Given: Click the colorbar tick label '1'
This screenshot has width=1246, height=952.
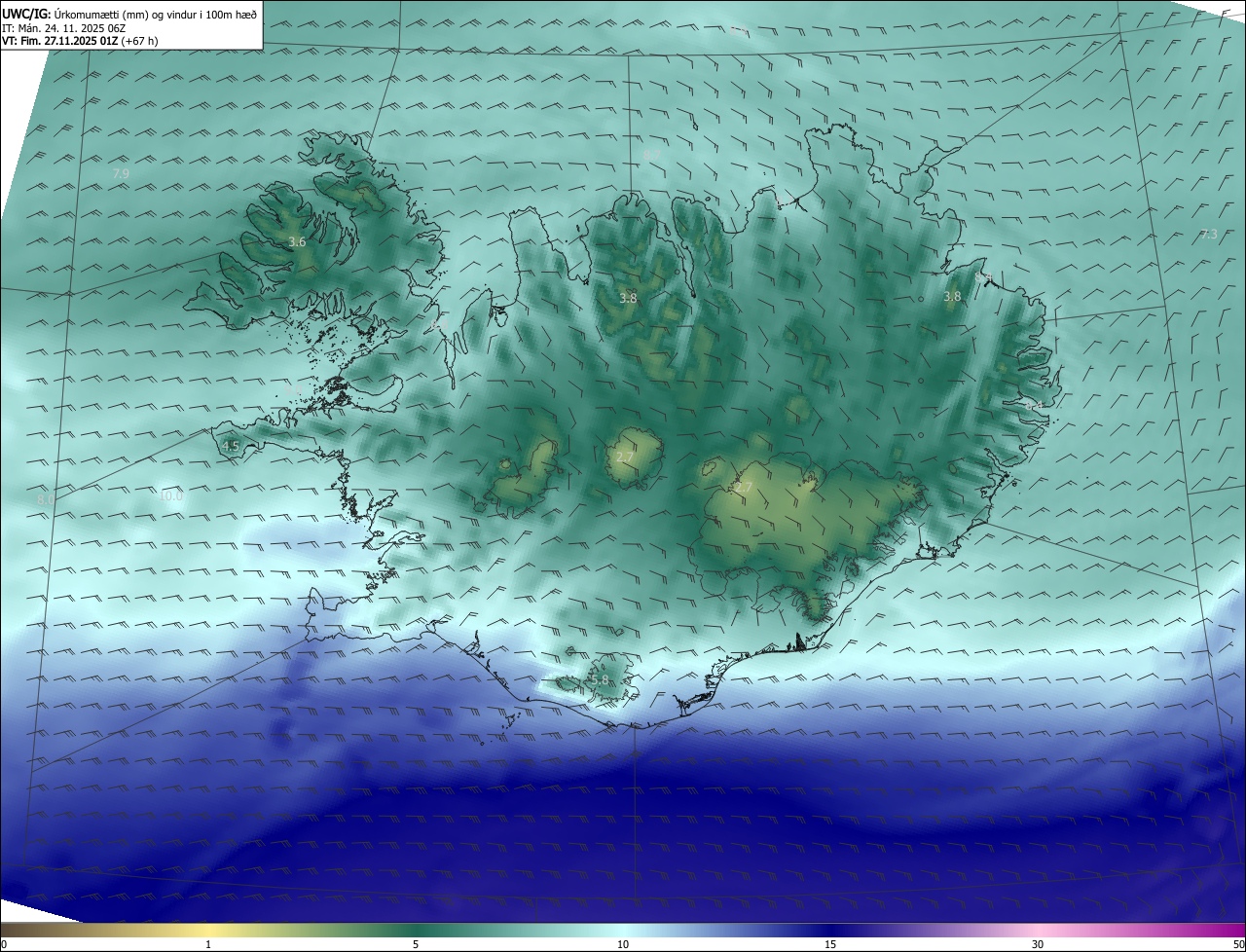Looking at the screenshot, I should click(208, 944).
